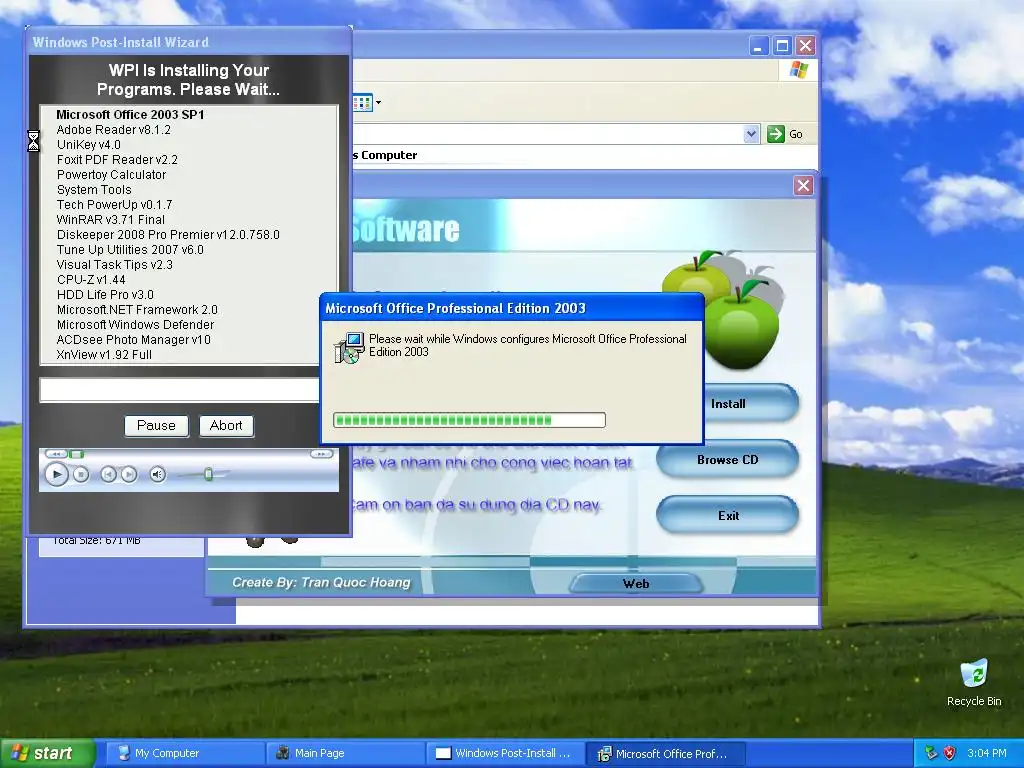Click the Windows logo in My Computer window
This screenshot has width=1024, height=768.
pyautogui.click(x=798, y=70)
